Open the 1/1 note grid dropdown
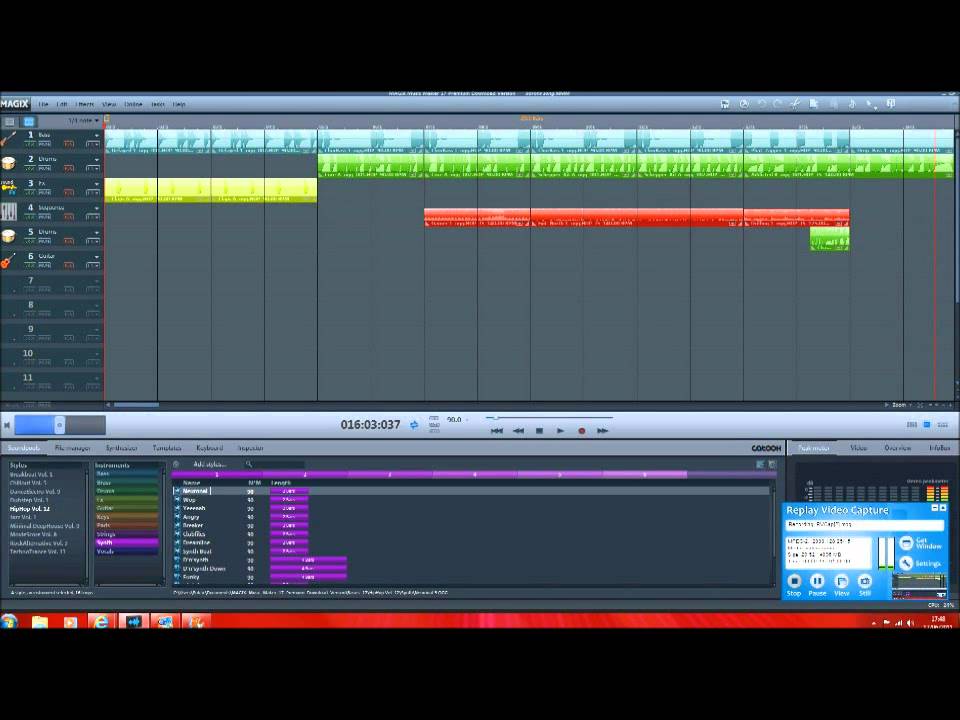 pos(84,121)
